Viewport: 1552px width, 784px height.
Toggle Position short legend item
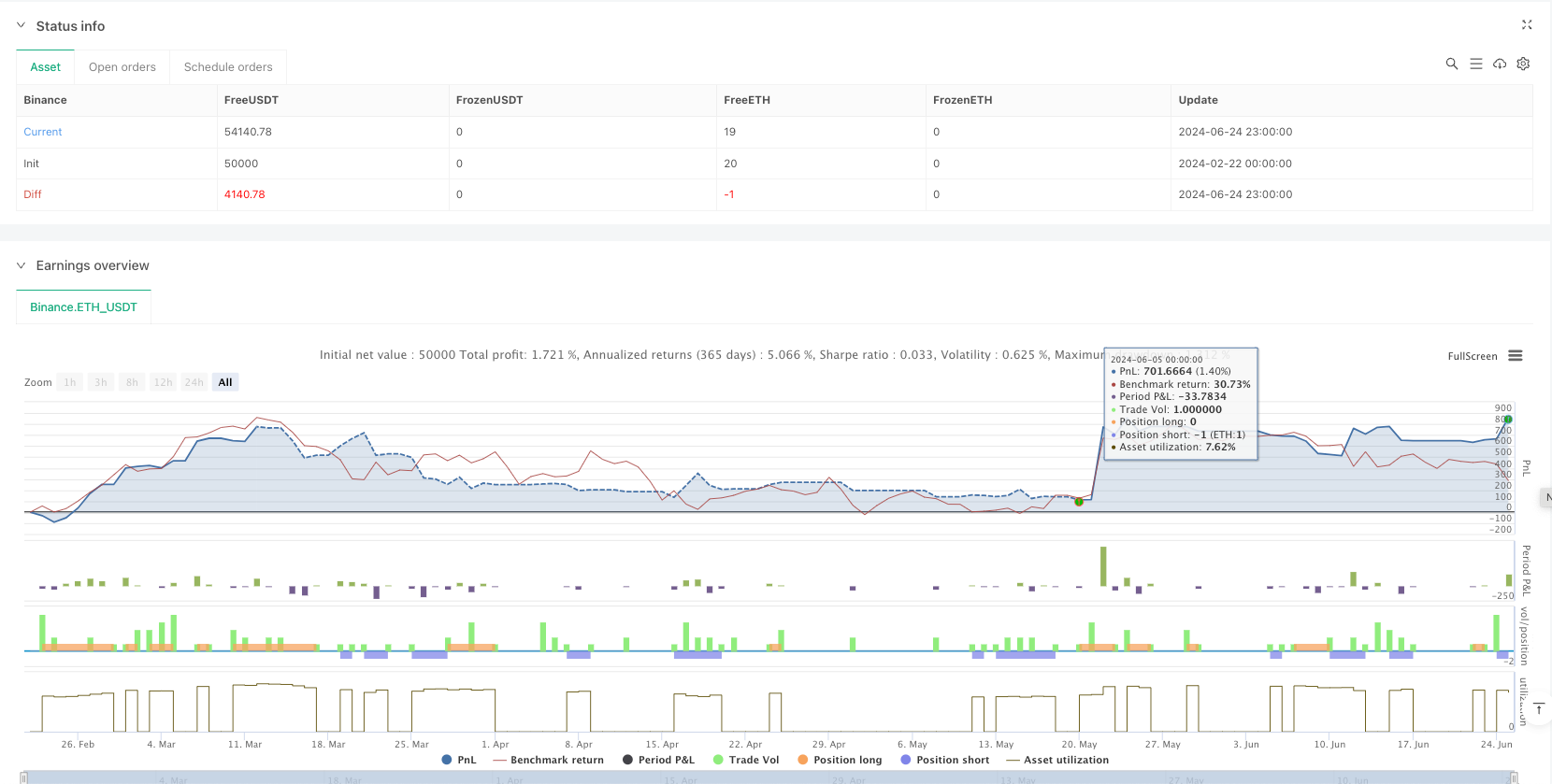click(944, 760)
